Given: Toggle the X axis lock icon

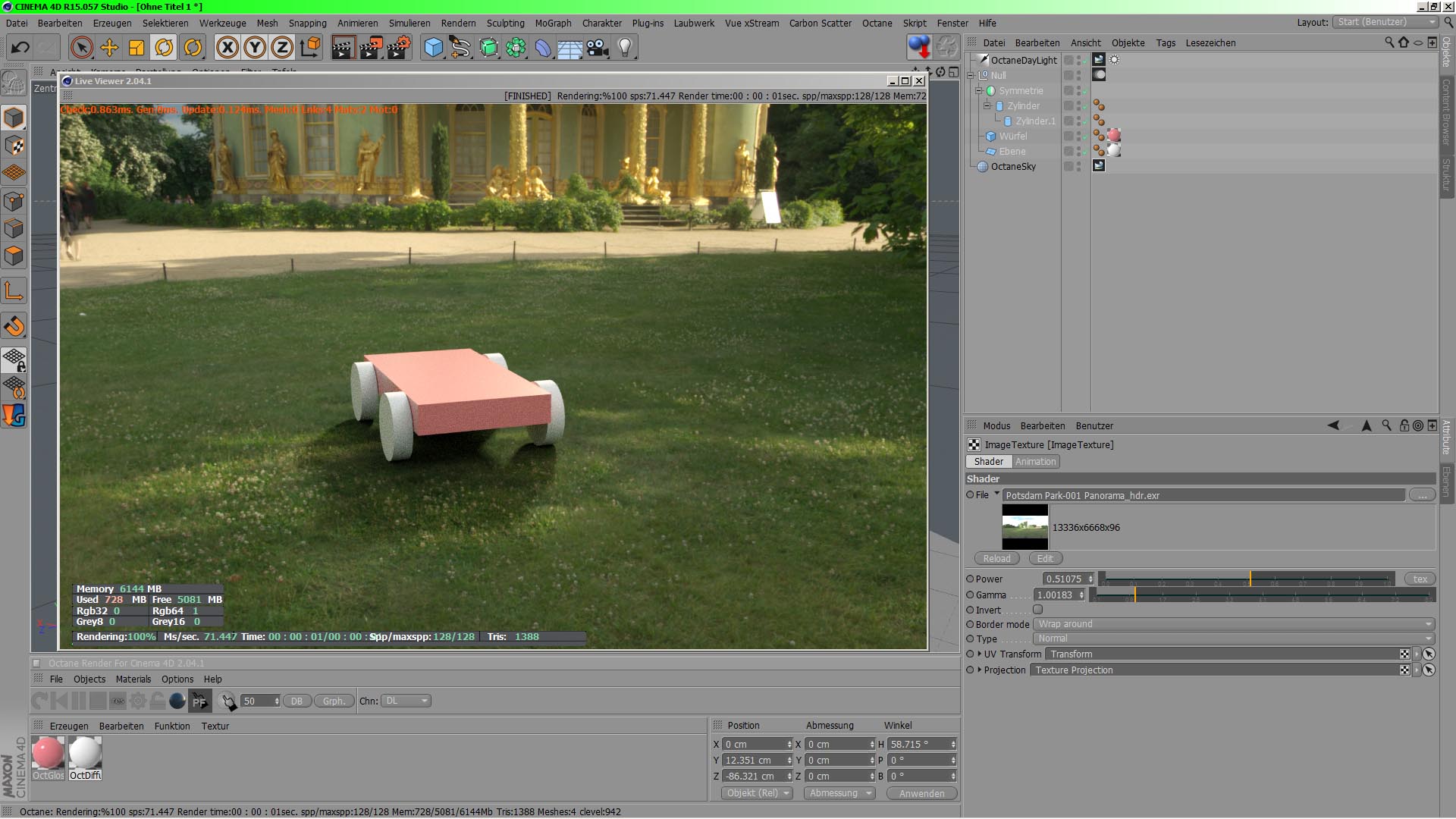Looking at the screenshot, I should (x=227, y=48).
